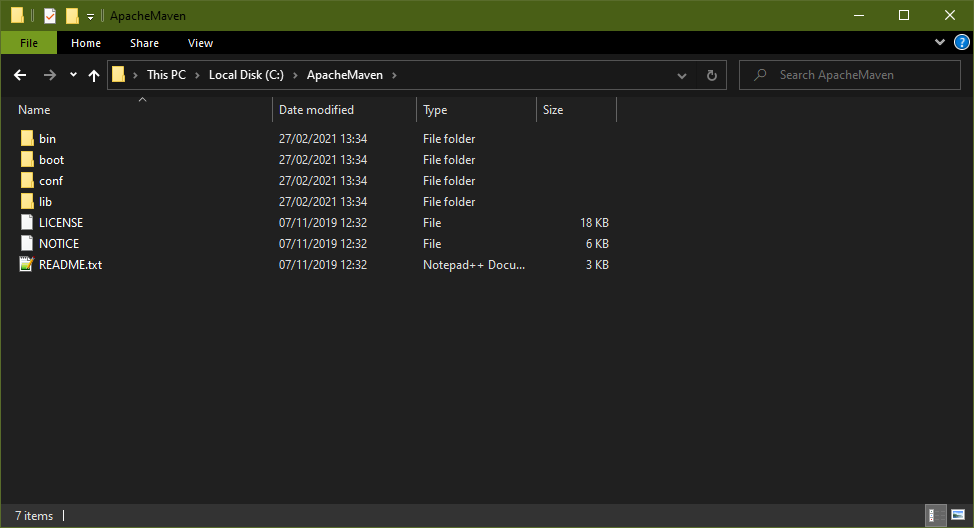The height and width of the screenshot is (528, 974).
Task: Click the 7 items status bar text
Action: click(x=34, y=516)
